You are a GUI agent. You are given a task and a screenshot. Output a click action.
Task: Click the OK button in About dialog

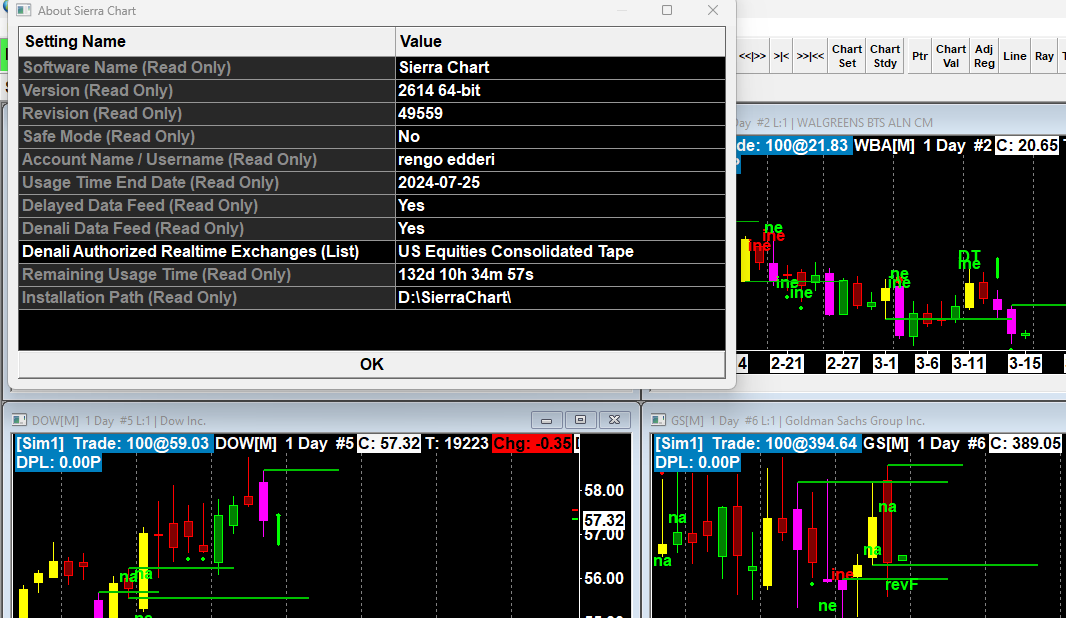click(x=371, y=364)
